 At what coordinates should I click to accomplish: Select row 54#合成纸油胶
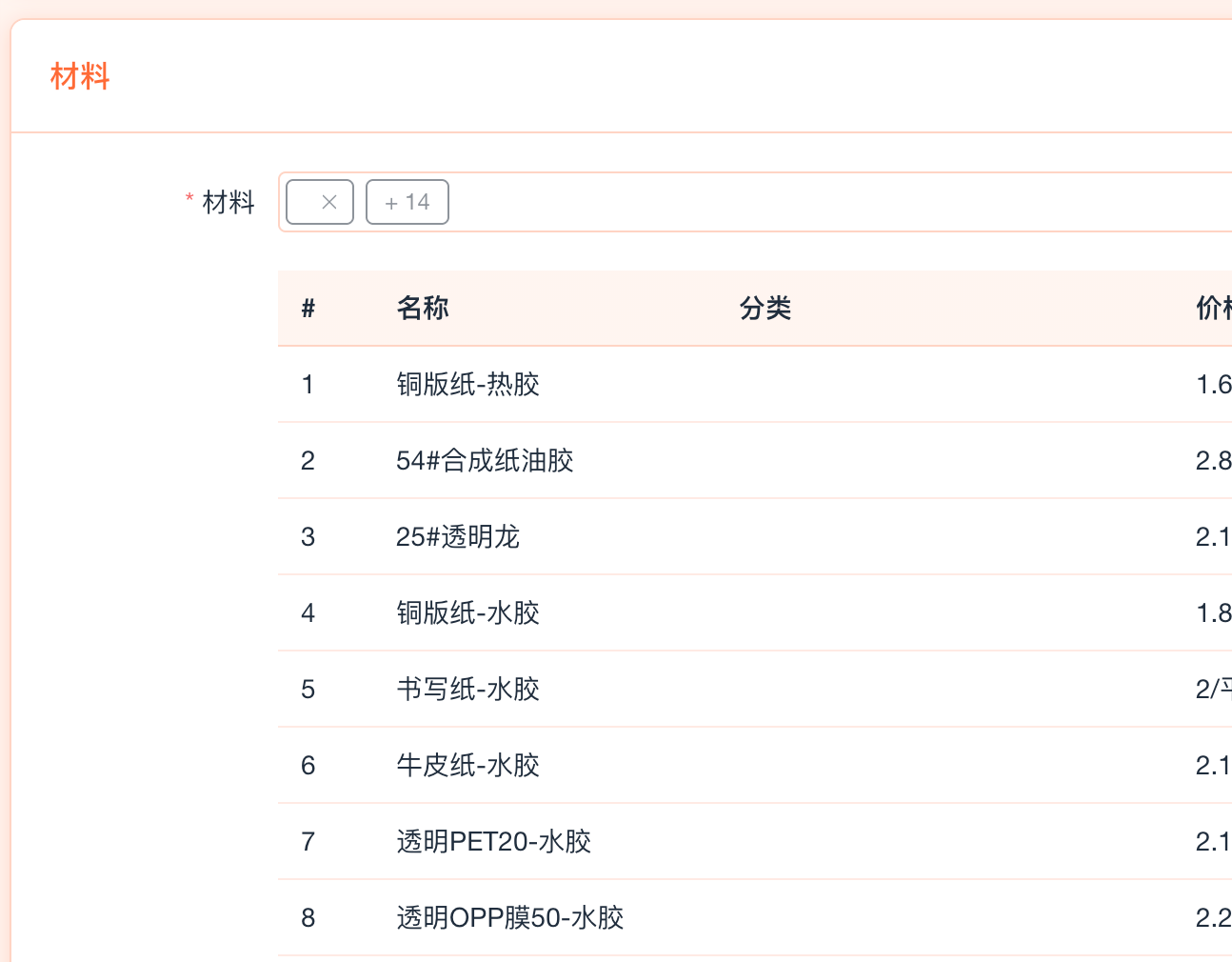pos(485,460)
